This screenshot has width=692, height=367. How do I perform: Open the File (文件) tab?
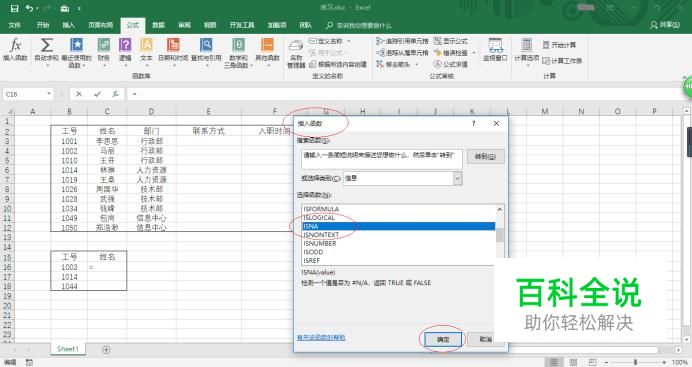15,25
